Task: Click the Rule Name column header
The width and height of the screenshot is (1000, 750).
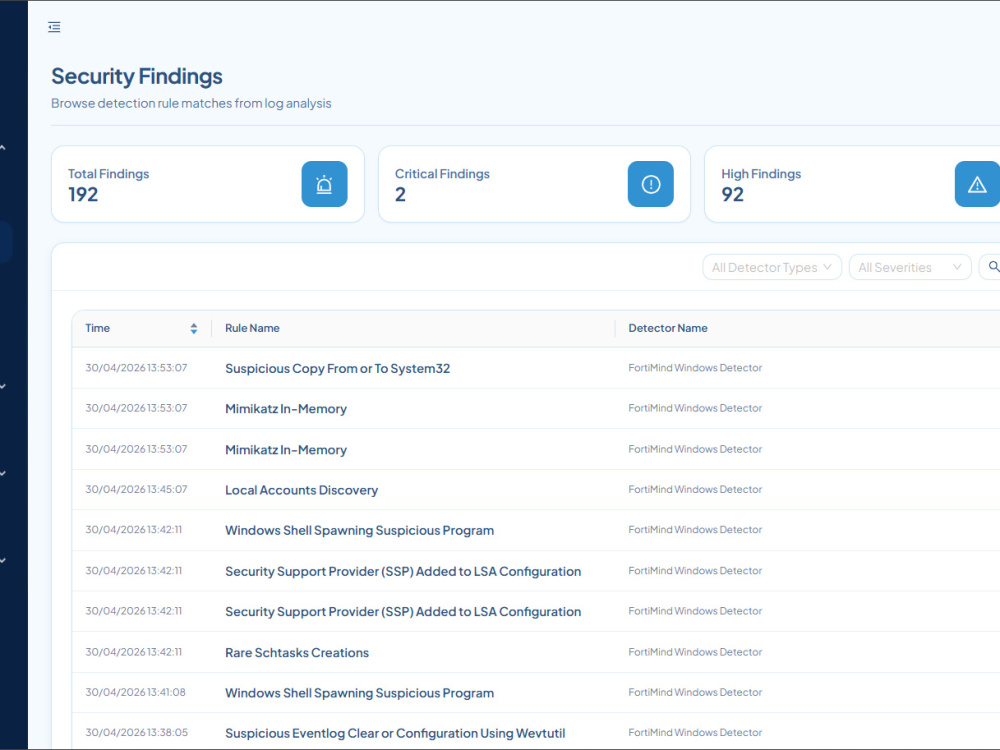Action: 252,328
